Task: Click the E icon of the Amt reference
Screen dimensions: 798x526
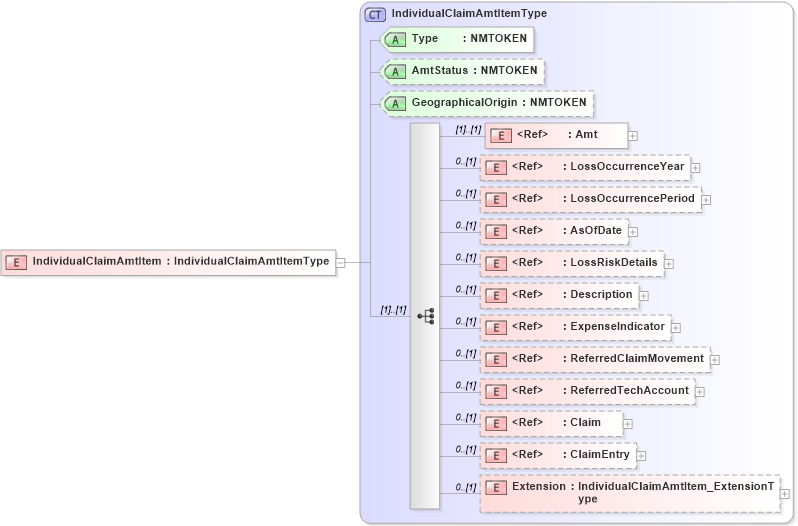Action: 501,136
